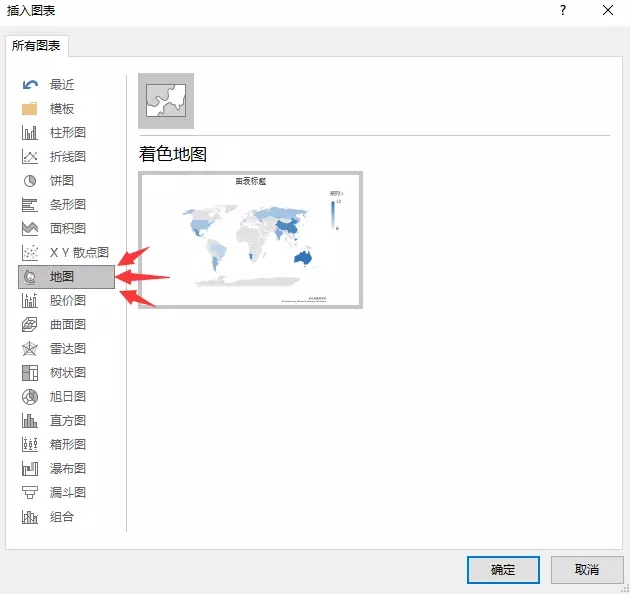The width and height of the screenshot is (630, 594).
Task: Select the 旭日图 sunburst chart icon
Action: (x=30, y=397)
